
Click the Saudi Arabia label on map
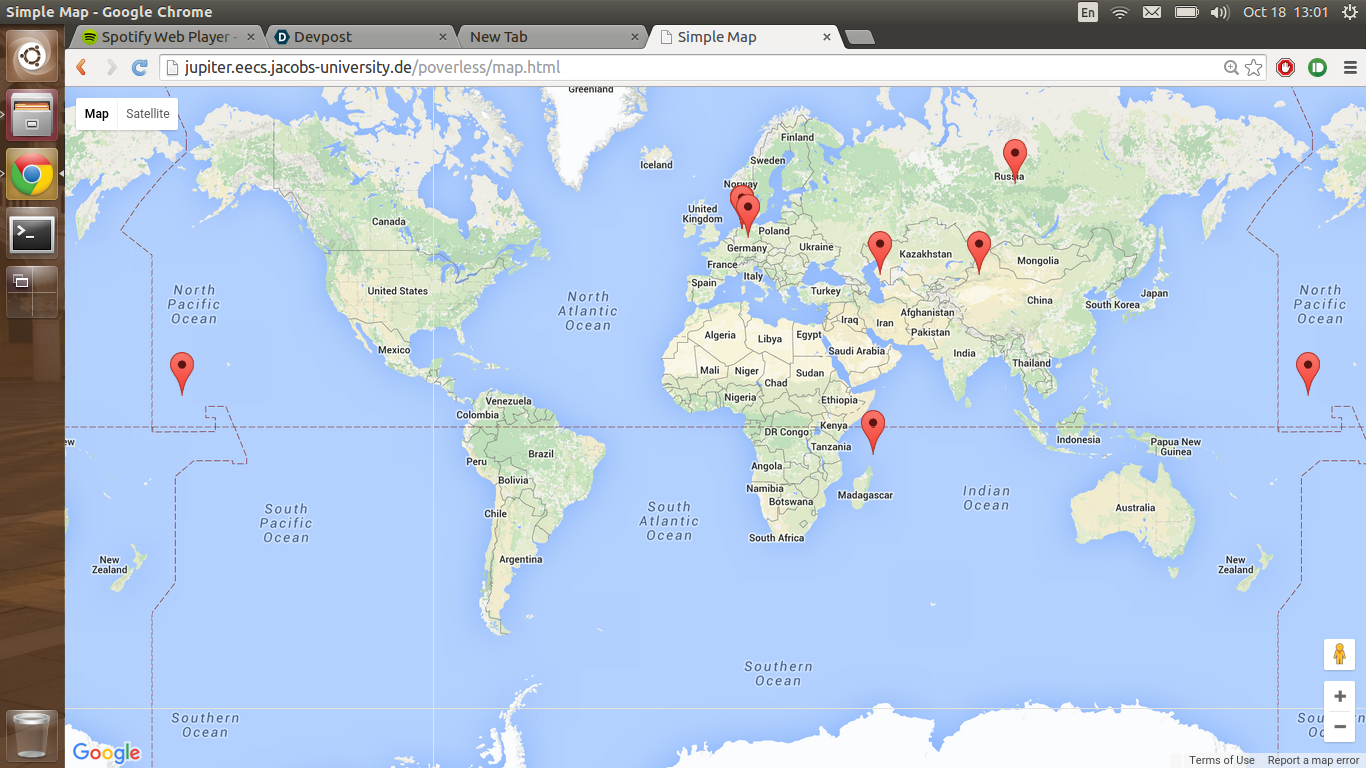tap(857, 351)
